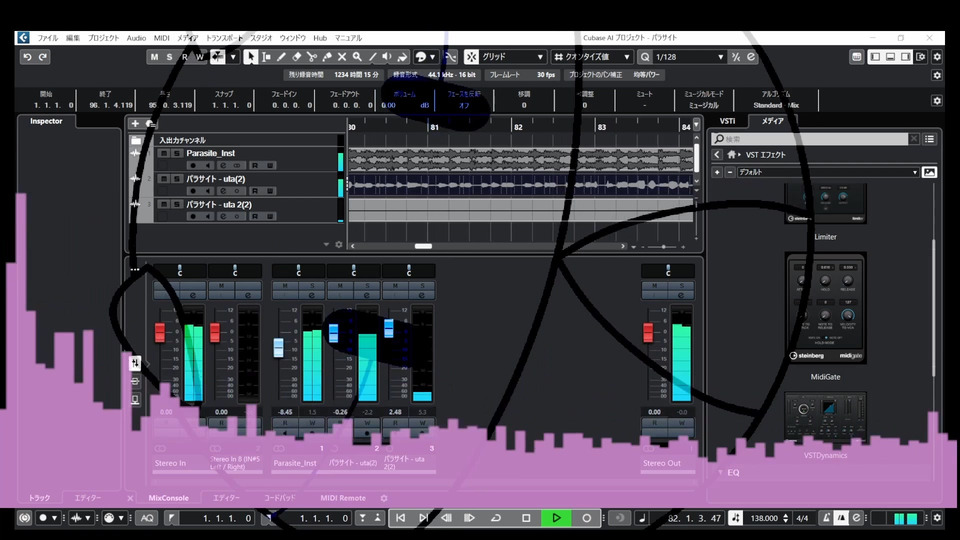Viewport: 960px width, 540px height.
Task: Toggle lower zone visibility button
Action: pos(890,57)
